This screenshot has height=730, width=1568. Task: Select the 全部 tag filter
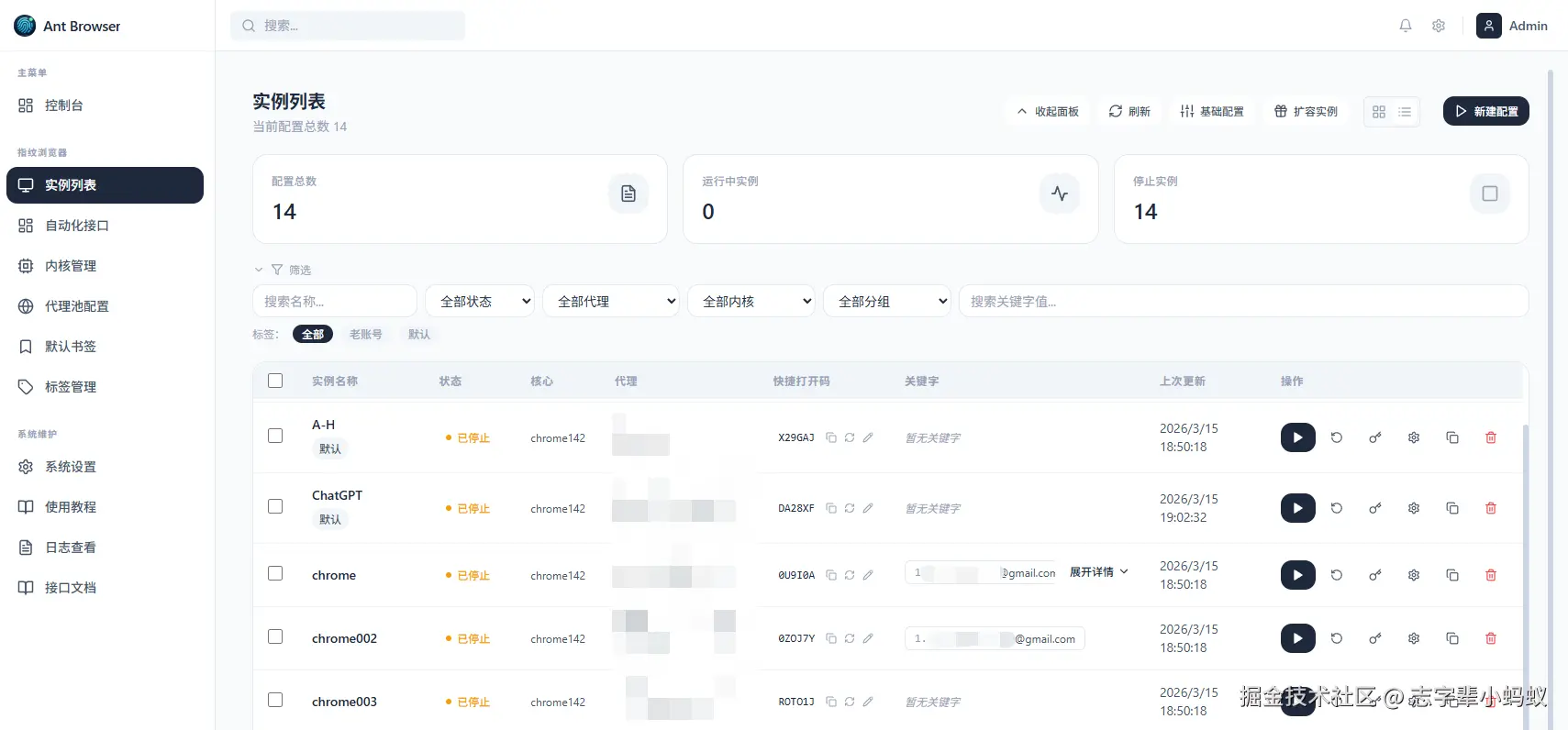point(313,335)
